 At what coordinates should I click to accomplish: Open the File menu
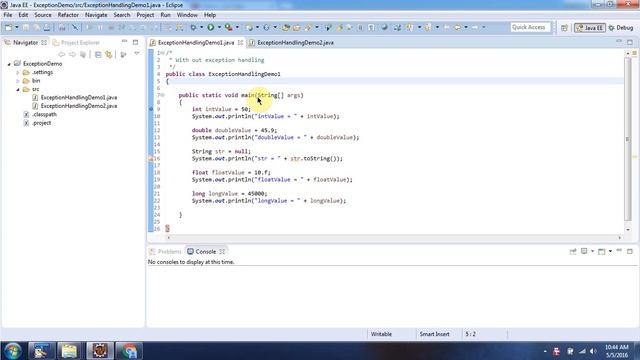[8, 15]
